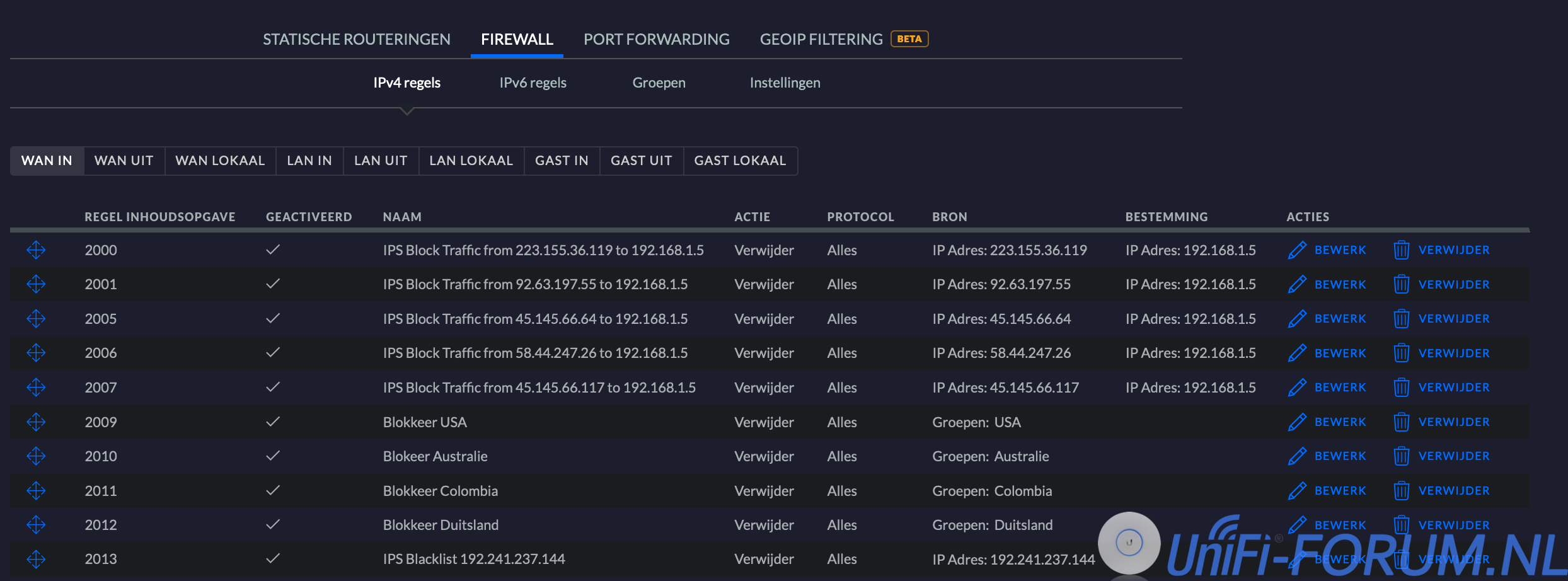This screenshot has width=1568, height=581.
Task: Click the trash icon for rule 2005
Action: coord(1401,319)
